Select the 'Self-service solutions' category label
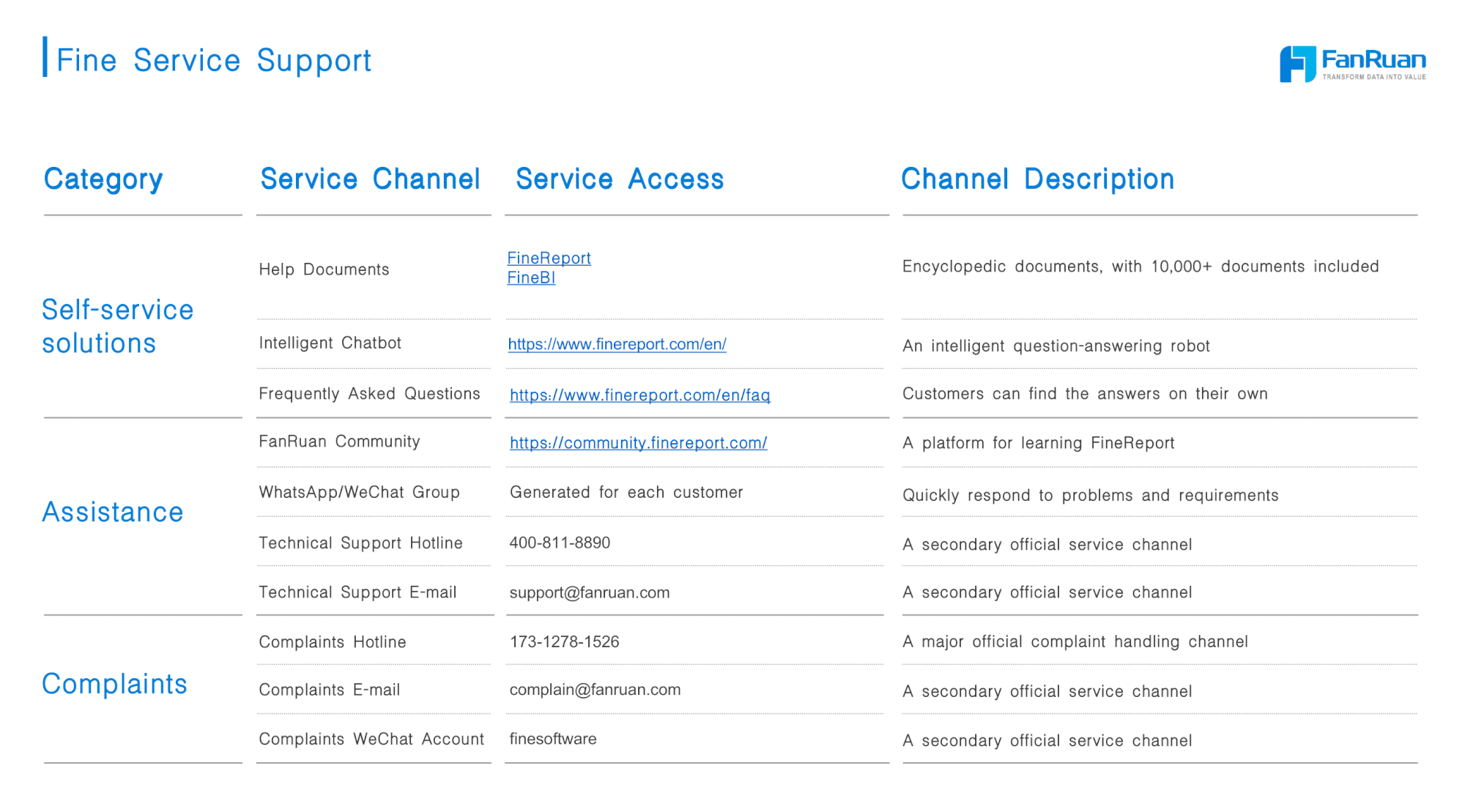The image size is (1465, 812). [117, 326]
